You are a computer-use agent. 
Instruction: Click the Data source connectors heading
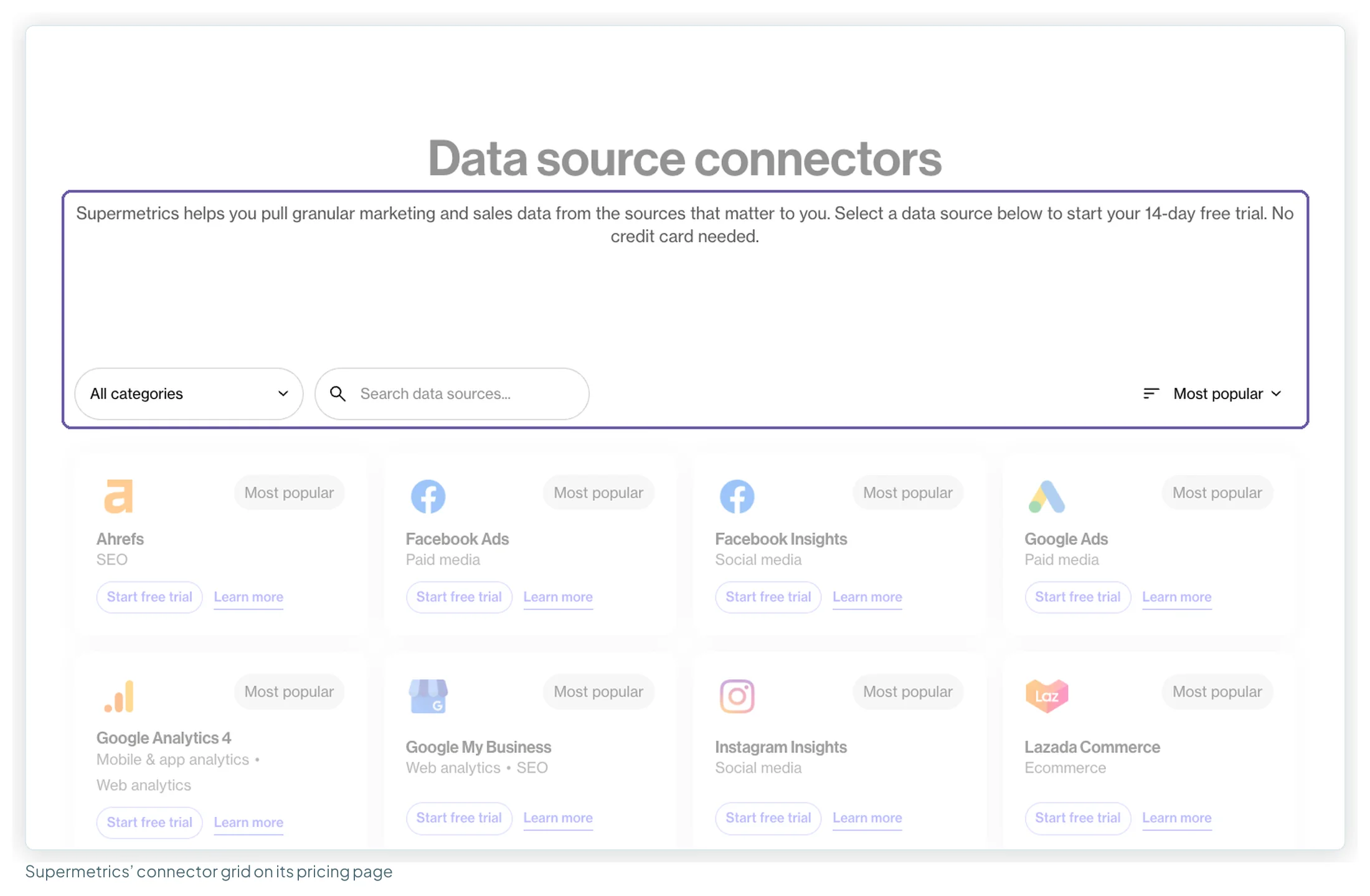(x=684, y=158)
